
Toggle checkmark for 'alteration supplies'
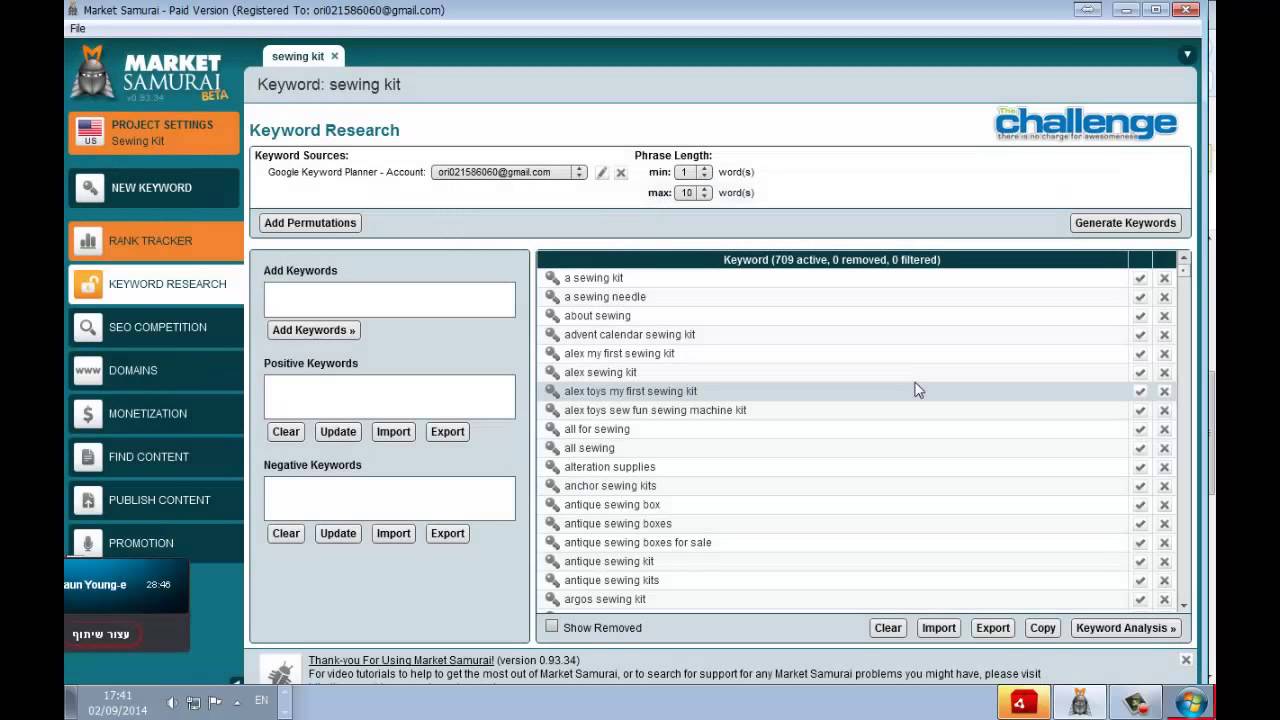click(1140, 467)
